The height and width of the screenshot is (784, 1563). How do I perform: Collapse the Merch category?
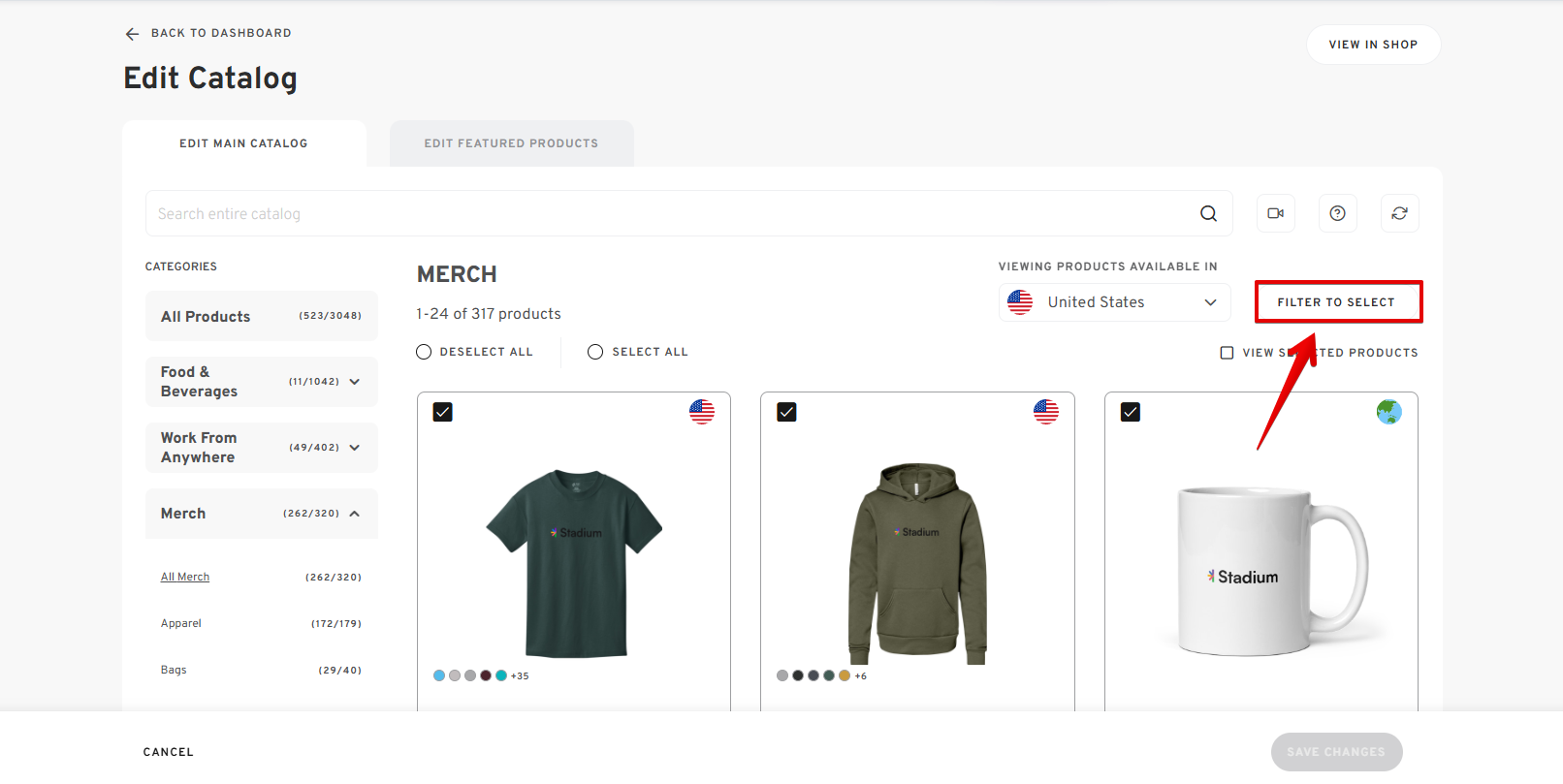tap(355, 514)
